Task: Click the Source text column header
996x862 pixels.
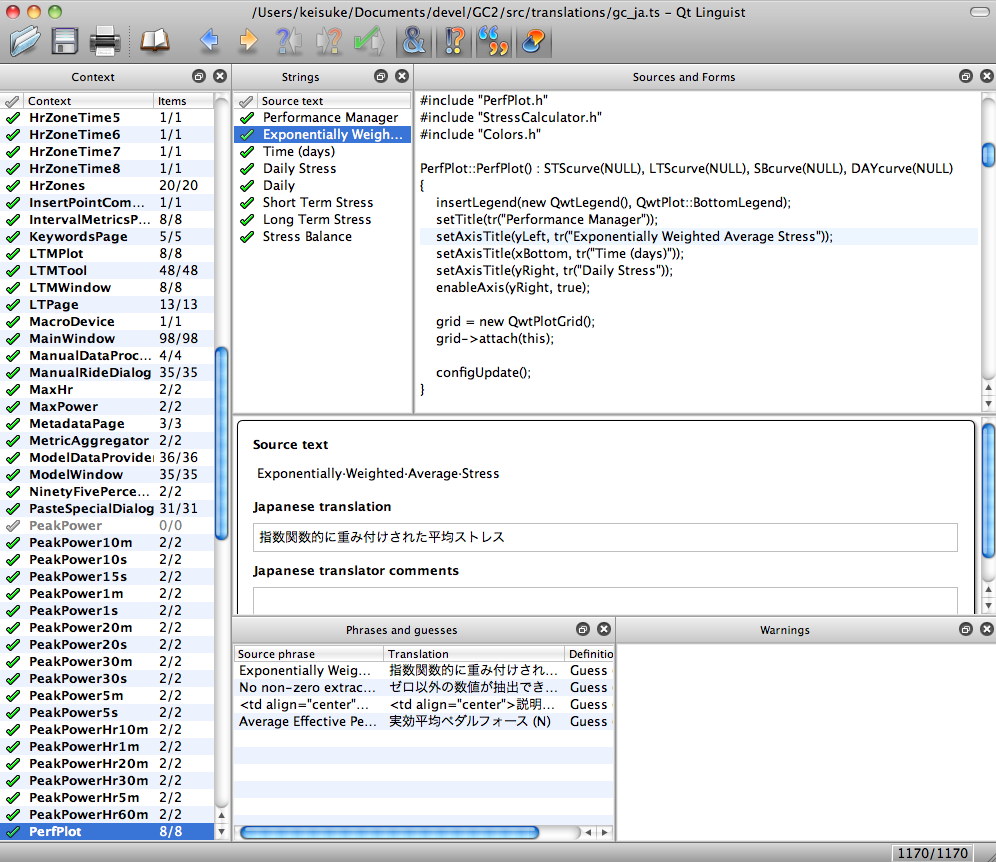Action: click(333, 101)
